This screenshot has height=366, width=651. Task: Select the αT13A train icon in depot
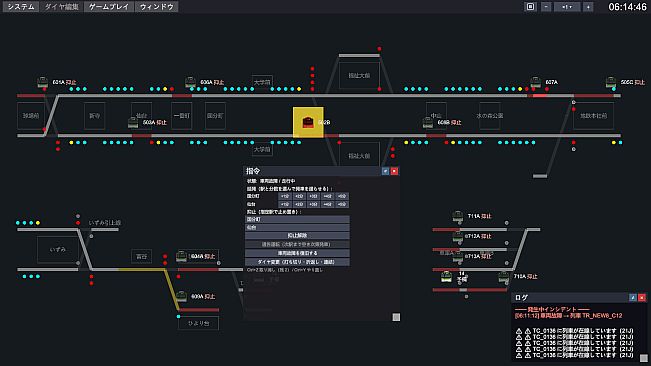tap(458, 256)
